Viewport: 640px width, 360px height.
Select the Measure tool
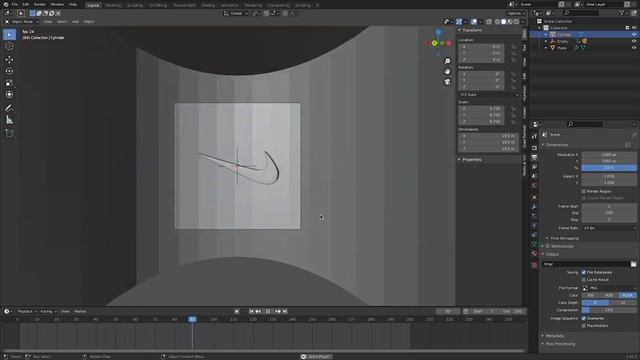click(x=9, y=120)
